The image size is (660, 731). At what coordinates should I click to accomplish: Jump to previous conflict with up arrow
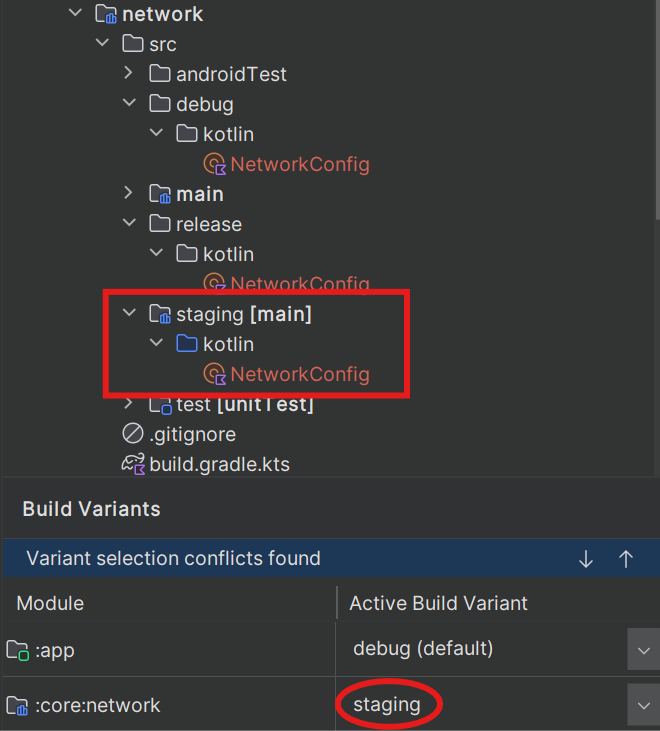click(626, 559)
